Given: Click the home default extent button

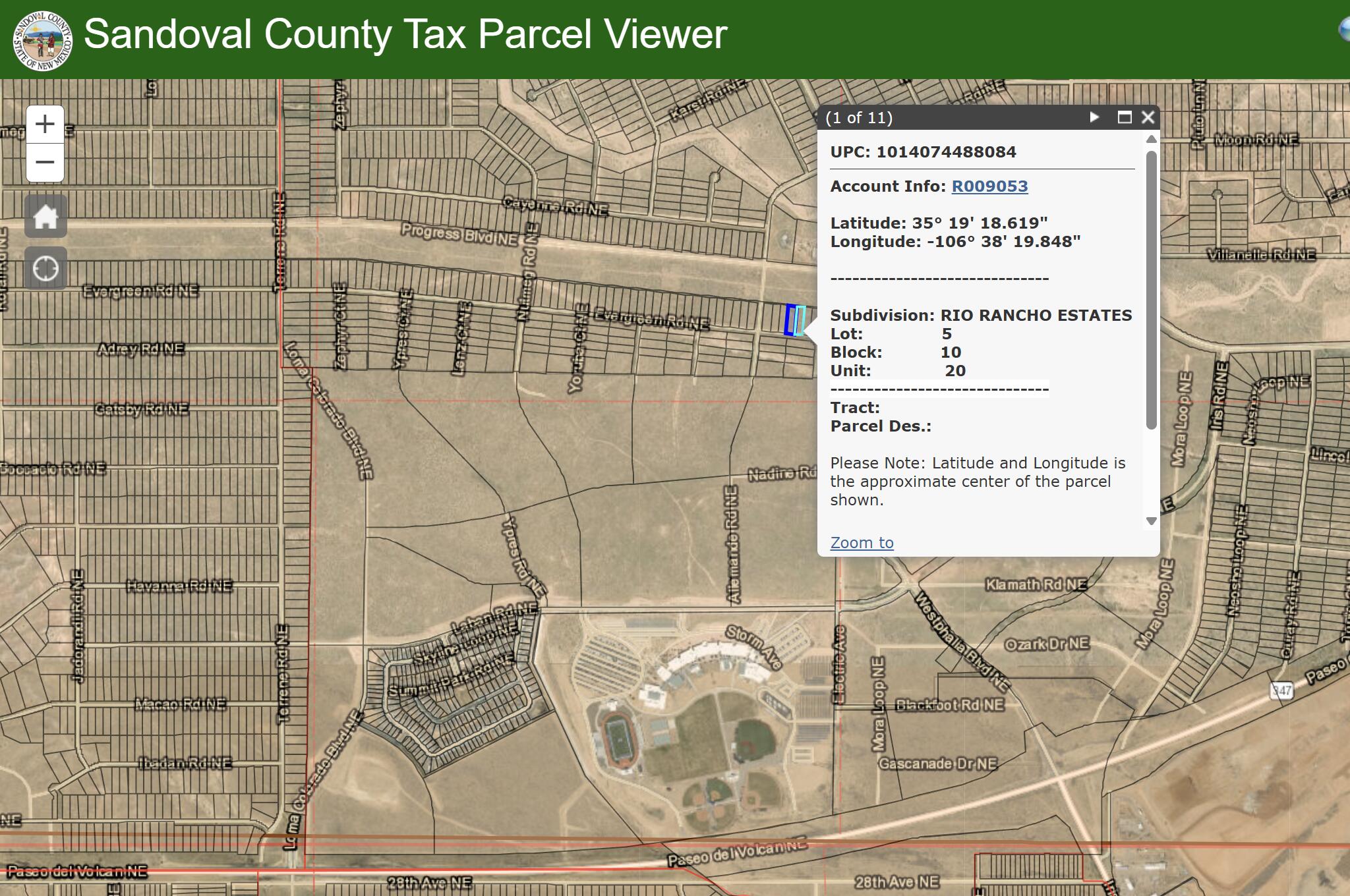Looking at the screenshot, I should [45, 216].
